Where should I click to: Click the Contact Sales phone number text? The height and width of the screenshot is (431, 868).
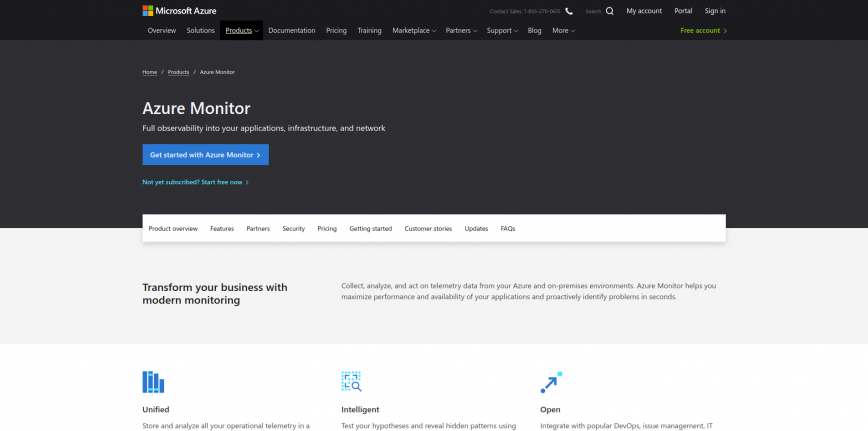(525, 12)
